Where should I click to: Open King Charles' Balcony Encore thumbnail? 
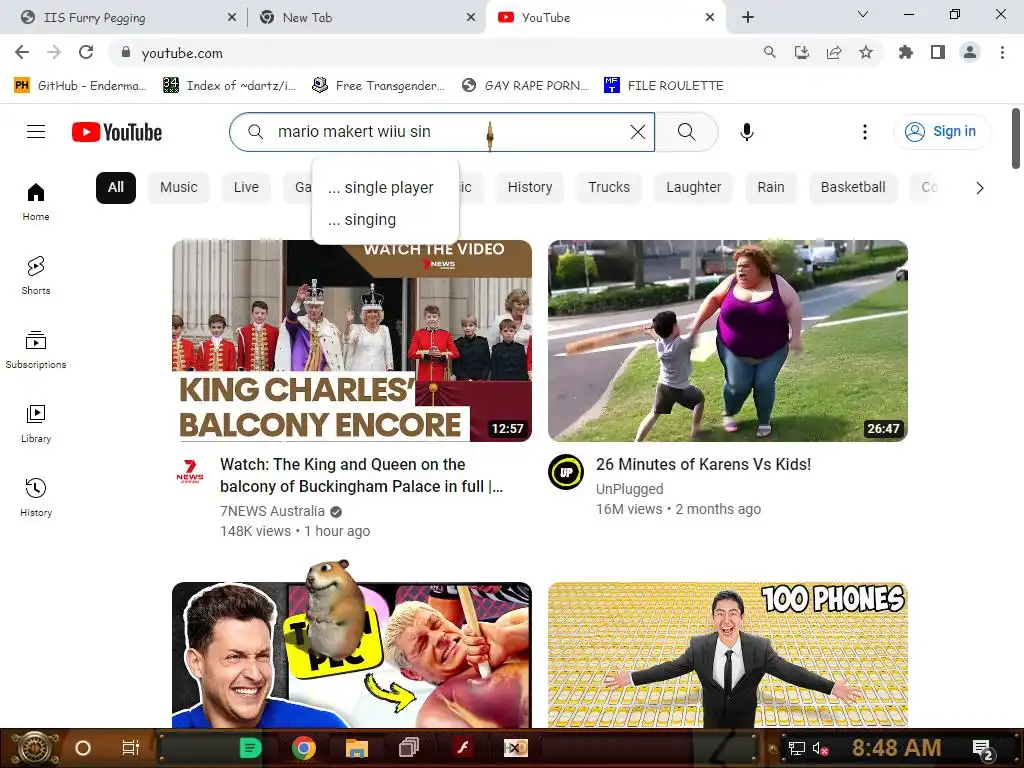351,341
